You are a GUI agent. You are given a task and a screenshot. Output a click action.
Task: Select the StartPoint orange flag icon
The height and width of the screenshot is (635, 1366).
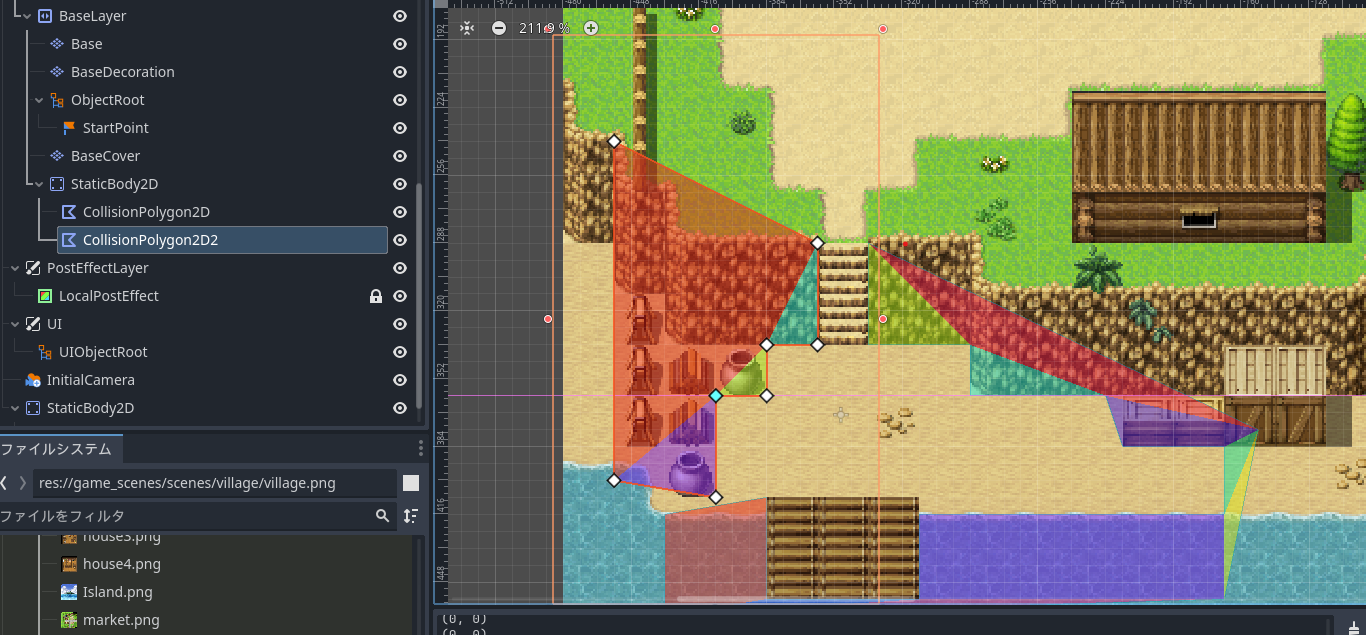[69, 128]
